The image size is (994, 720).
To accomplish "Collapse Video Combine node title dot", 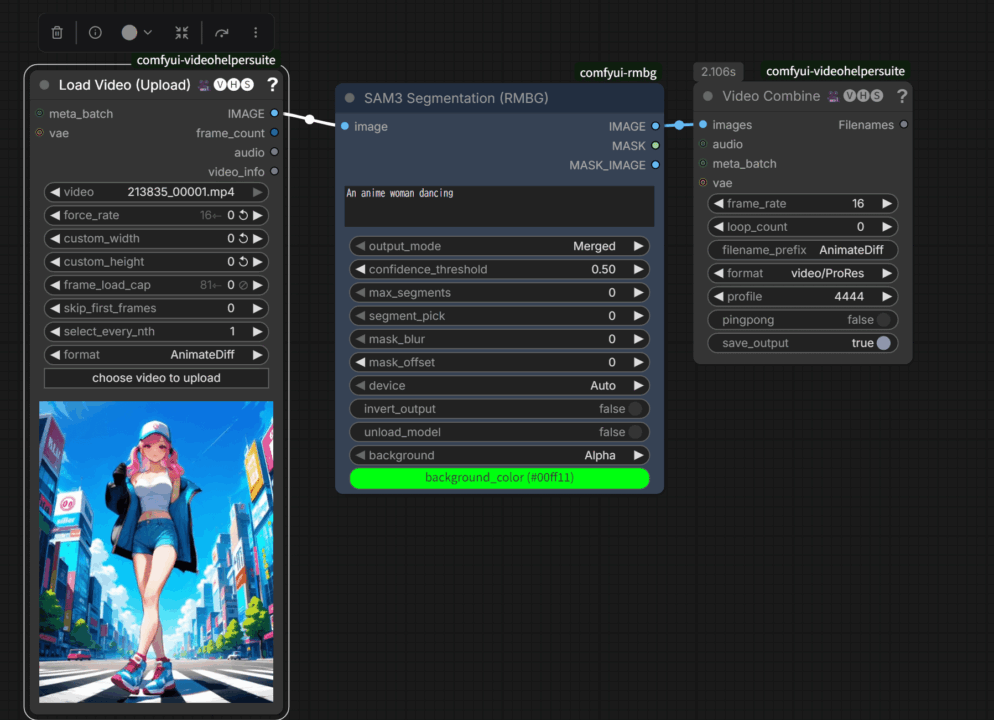I will (x=707, y=96).
